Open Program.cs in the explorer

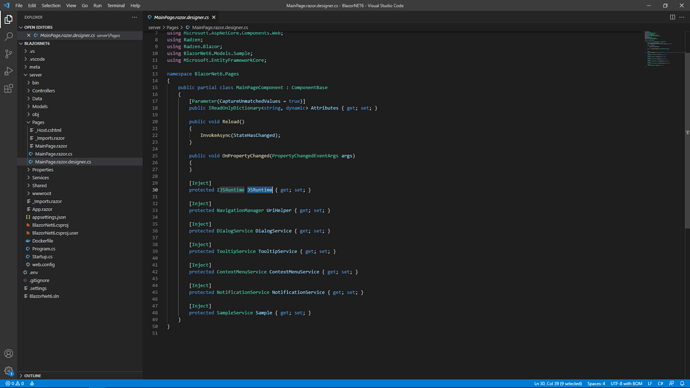click(x=43, y=249)
